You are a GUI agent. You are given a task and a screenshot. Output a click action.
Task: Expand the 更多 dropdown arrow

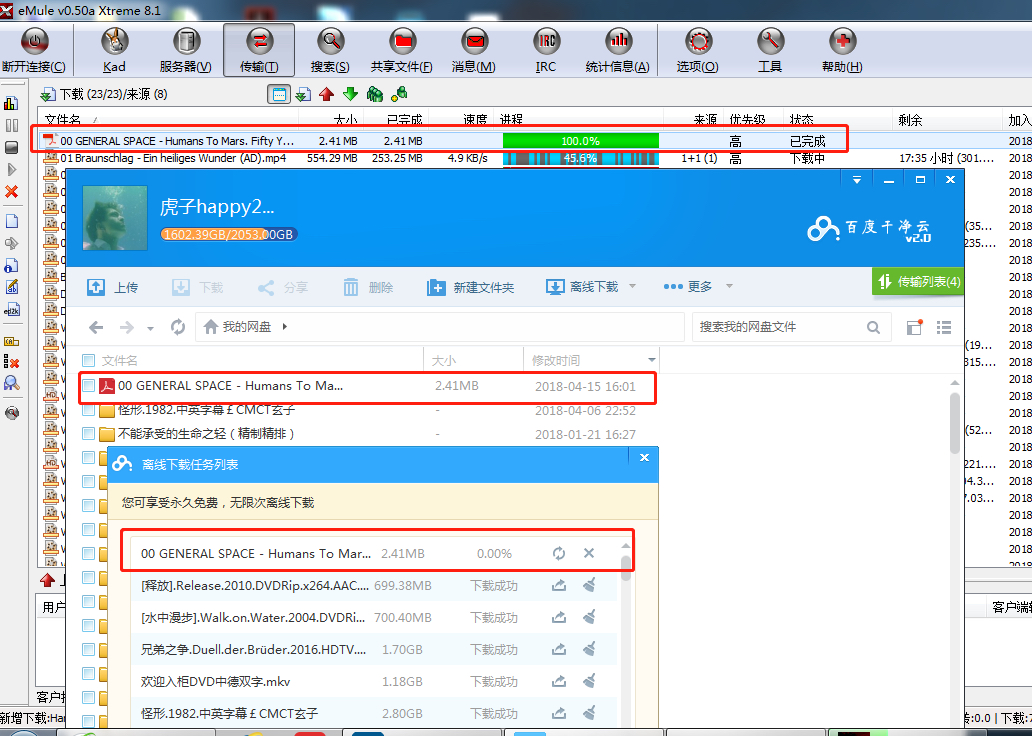729,286
